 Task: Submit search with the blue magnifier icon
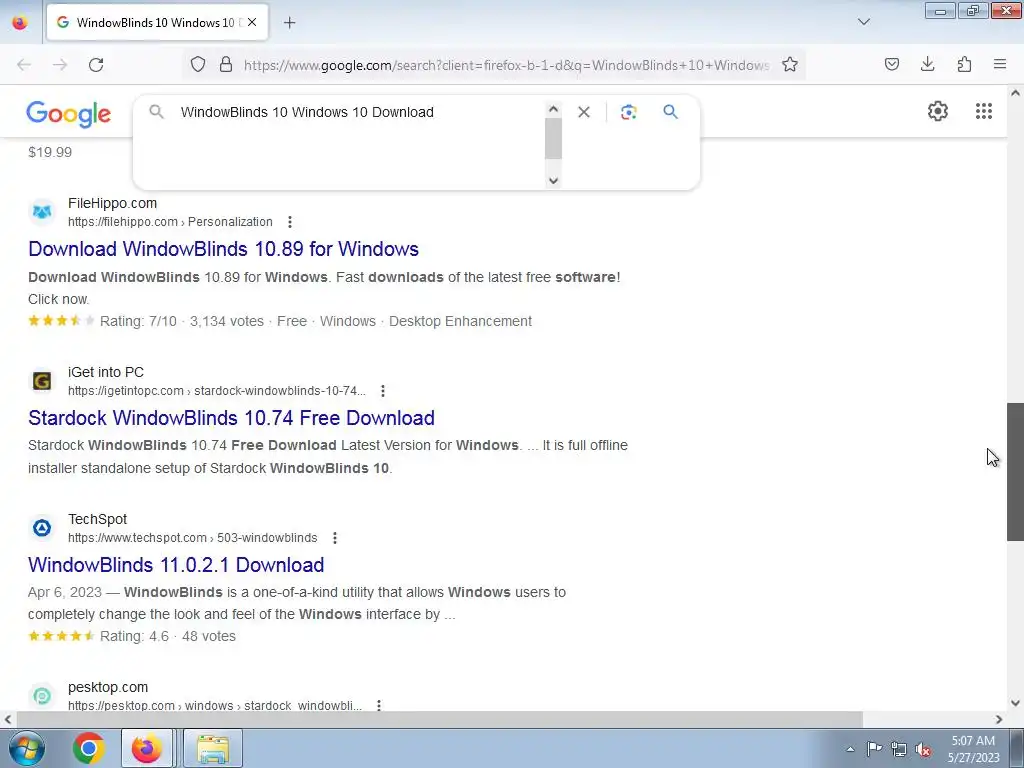(x=670, y=112)
